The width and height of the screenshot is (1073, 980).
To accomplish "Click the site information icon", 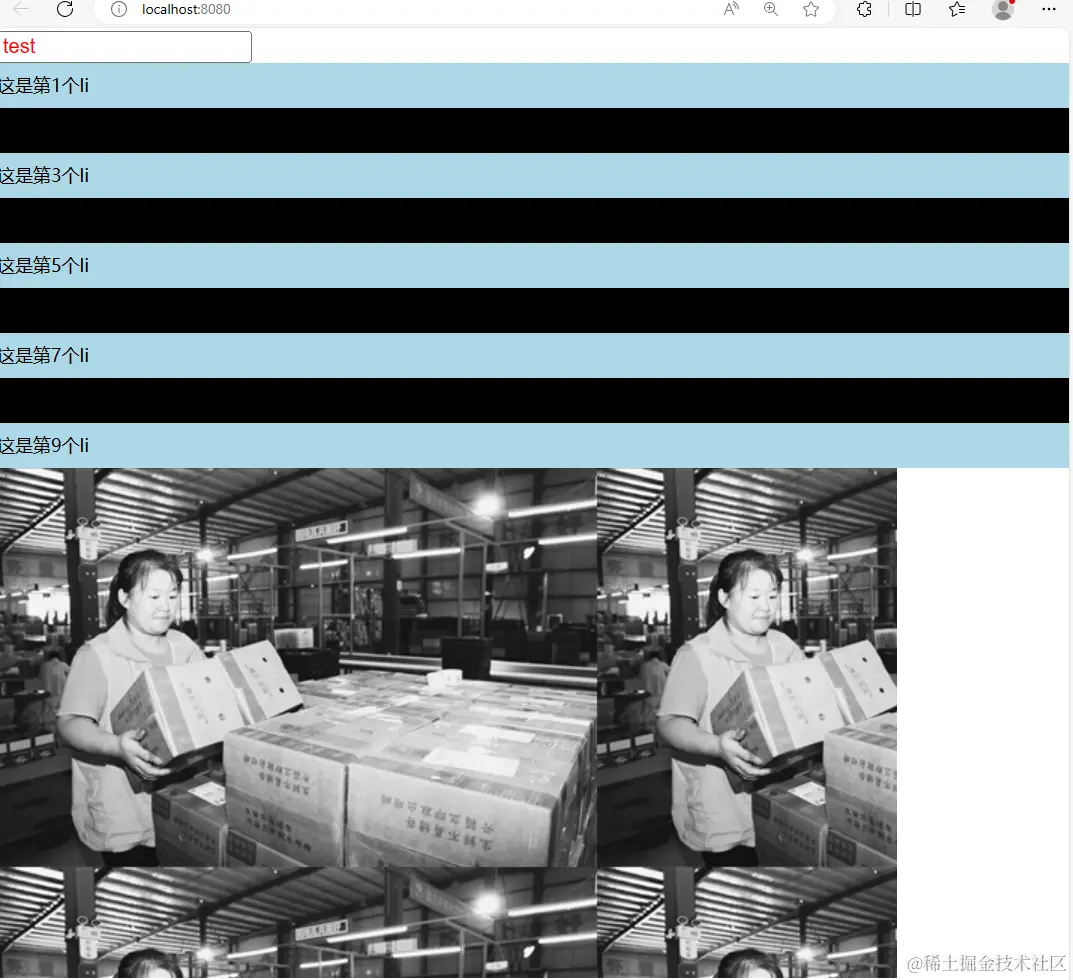I will point(119,9).
